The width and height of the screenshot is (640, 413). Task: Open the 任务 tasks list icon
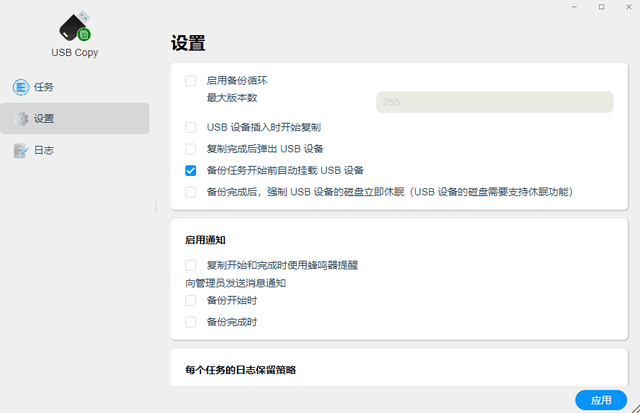tap(21, 87)
